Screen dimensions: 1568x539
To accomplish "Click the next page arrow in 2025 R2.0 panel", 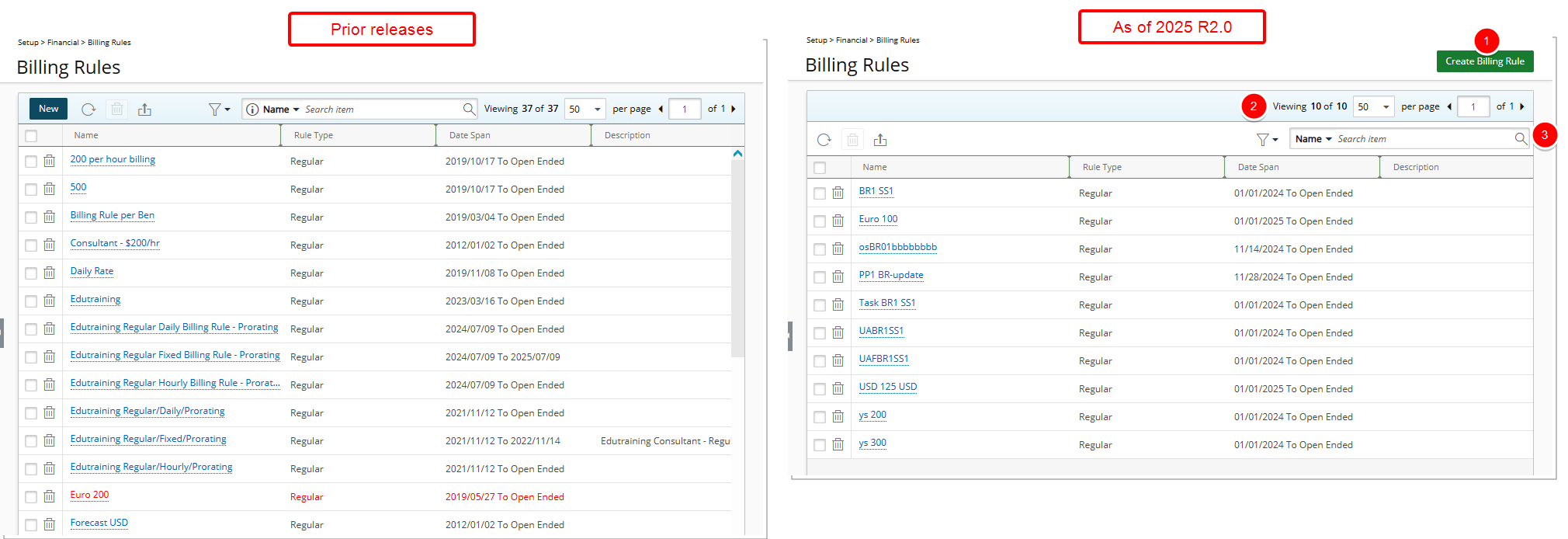I will [x=1522, y=106].
